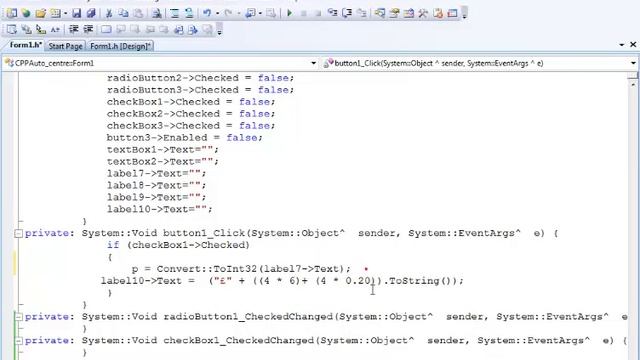Cut selection with the scissors icon
Image resolution: width=640 pixels, height=360 pixels.
(x=109, y=13)
